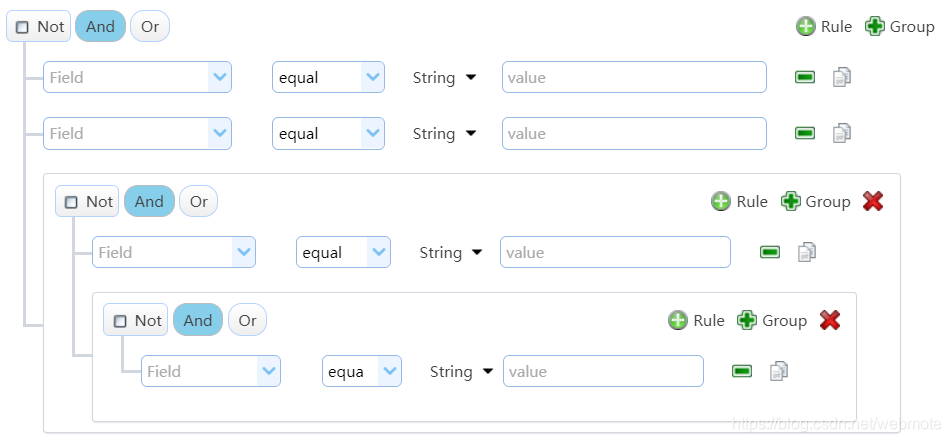Click the value input of first rule
The width and height of the screenshot is (951, 442).
(x=633, y=77)
